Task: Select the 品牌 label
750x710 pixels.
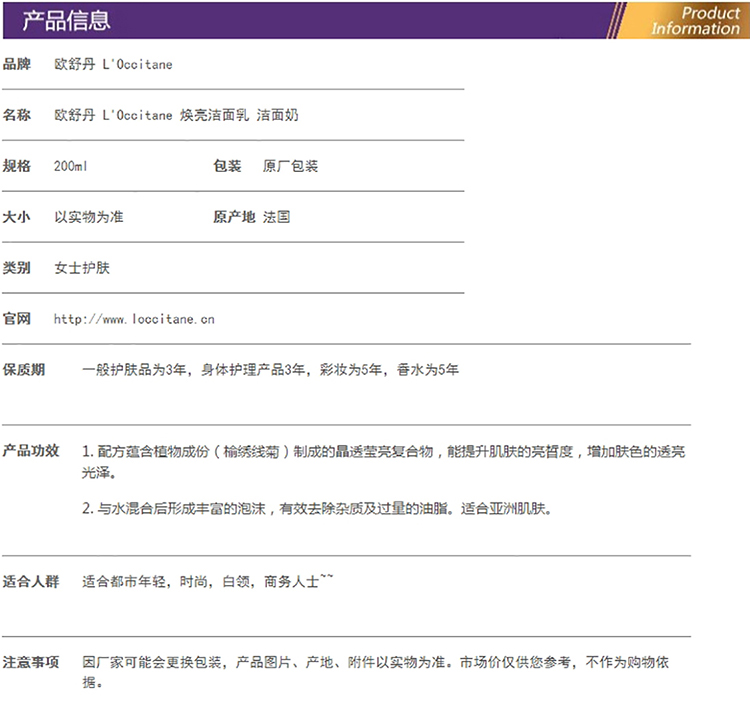Action: (x=17, y=64)
